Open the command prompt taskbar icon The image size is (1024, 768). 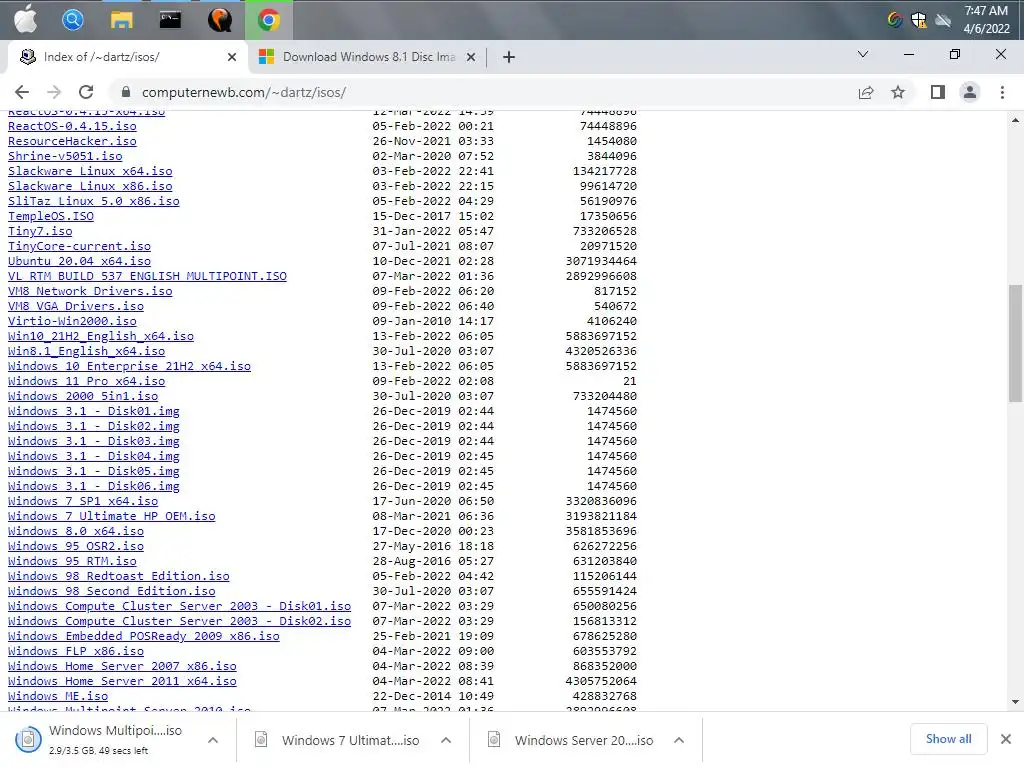[x=170, y=20]
